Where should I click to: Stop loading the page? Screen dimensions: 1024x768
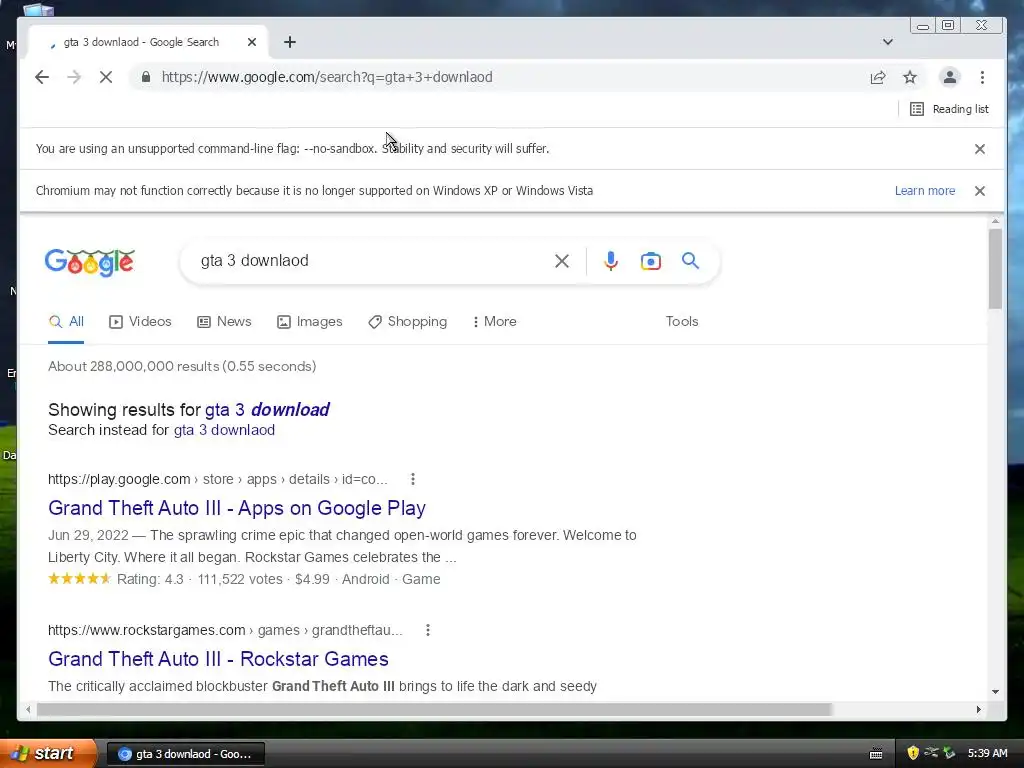106,77
